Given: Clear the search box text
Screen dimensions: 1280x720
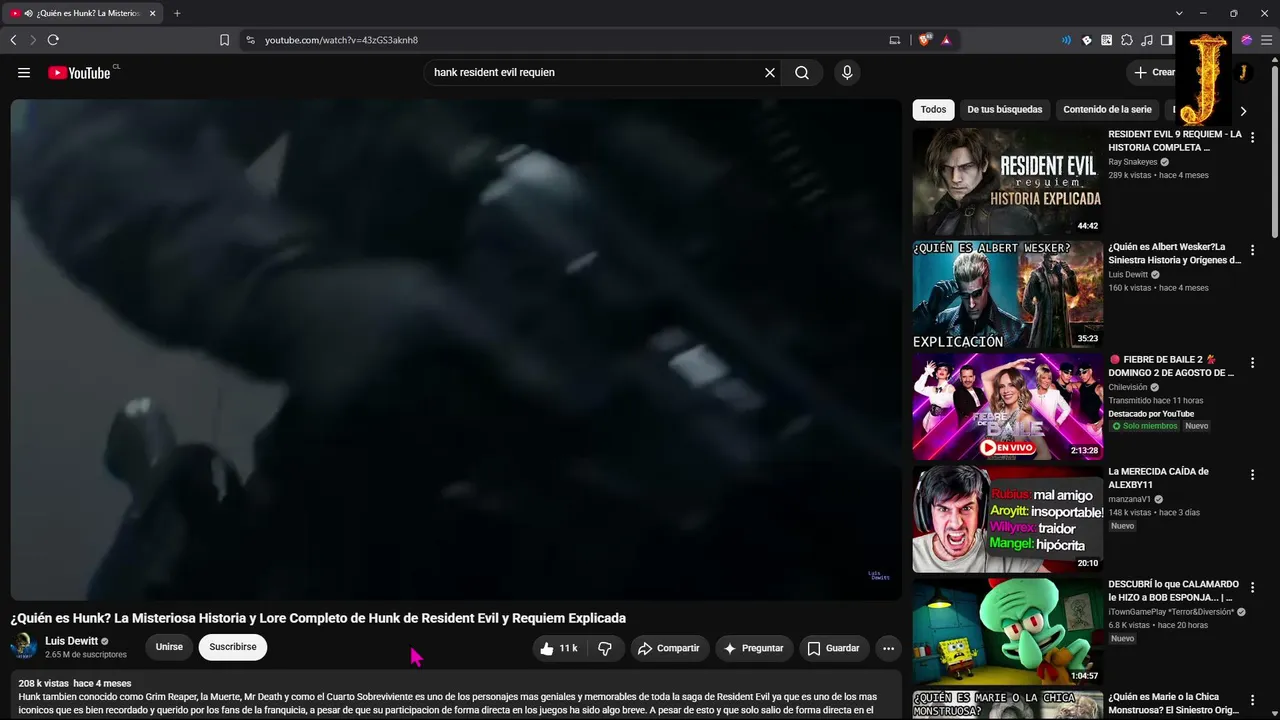Looking at the screenshot, I should 770,72.
